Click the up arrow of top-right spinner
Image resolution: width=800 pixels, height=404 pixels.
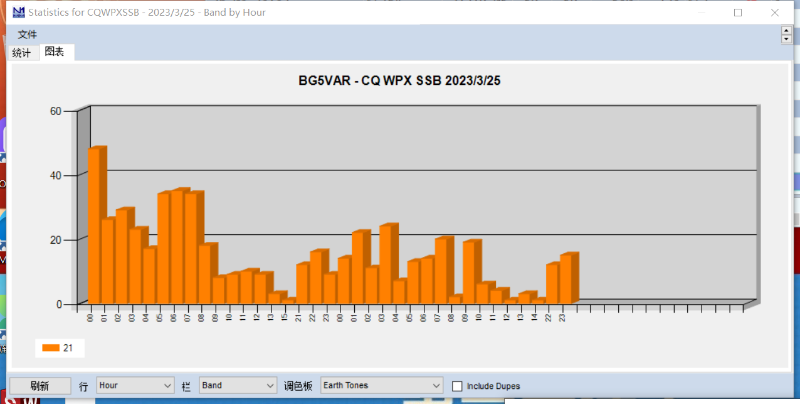tap(786, 32)
